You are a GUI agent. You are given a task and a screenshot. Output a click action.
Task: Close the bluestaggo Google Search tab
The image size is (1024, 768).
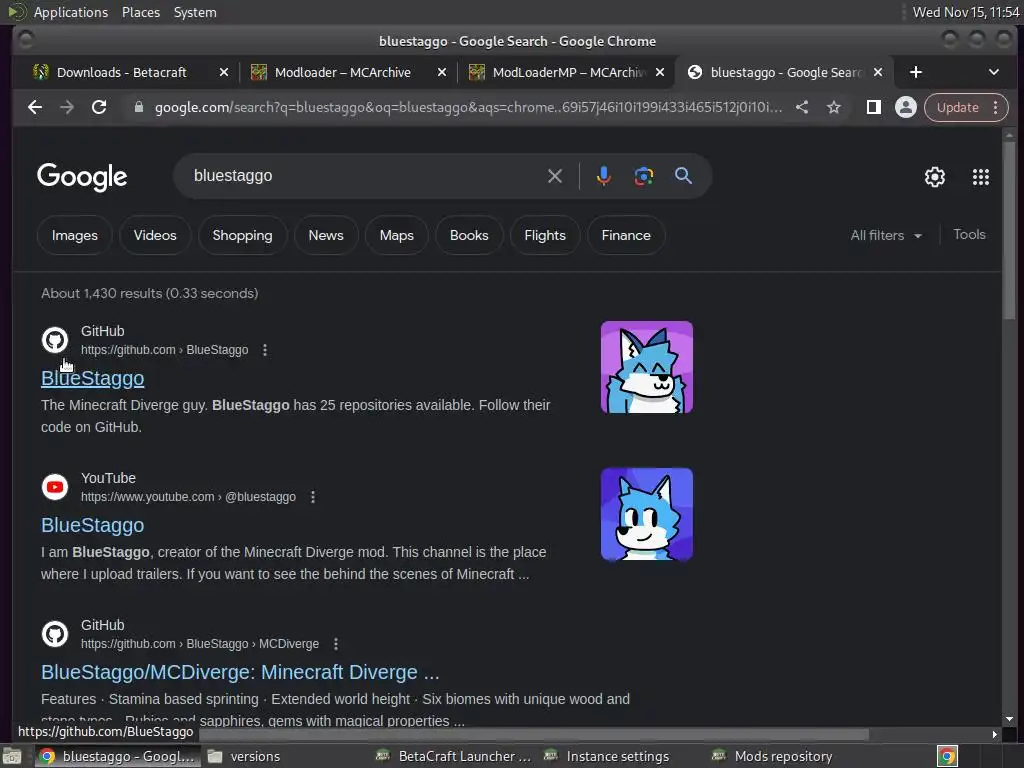click(x=878, y=72)
